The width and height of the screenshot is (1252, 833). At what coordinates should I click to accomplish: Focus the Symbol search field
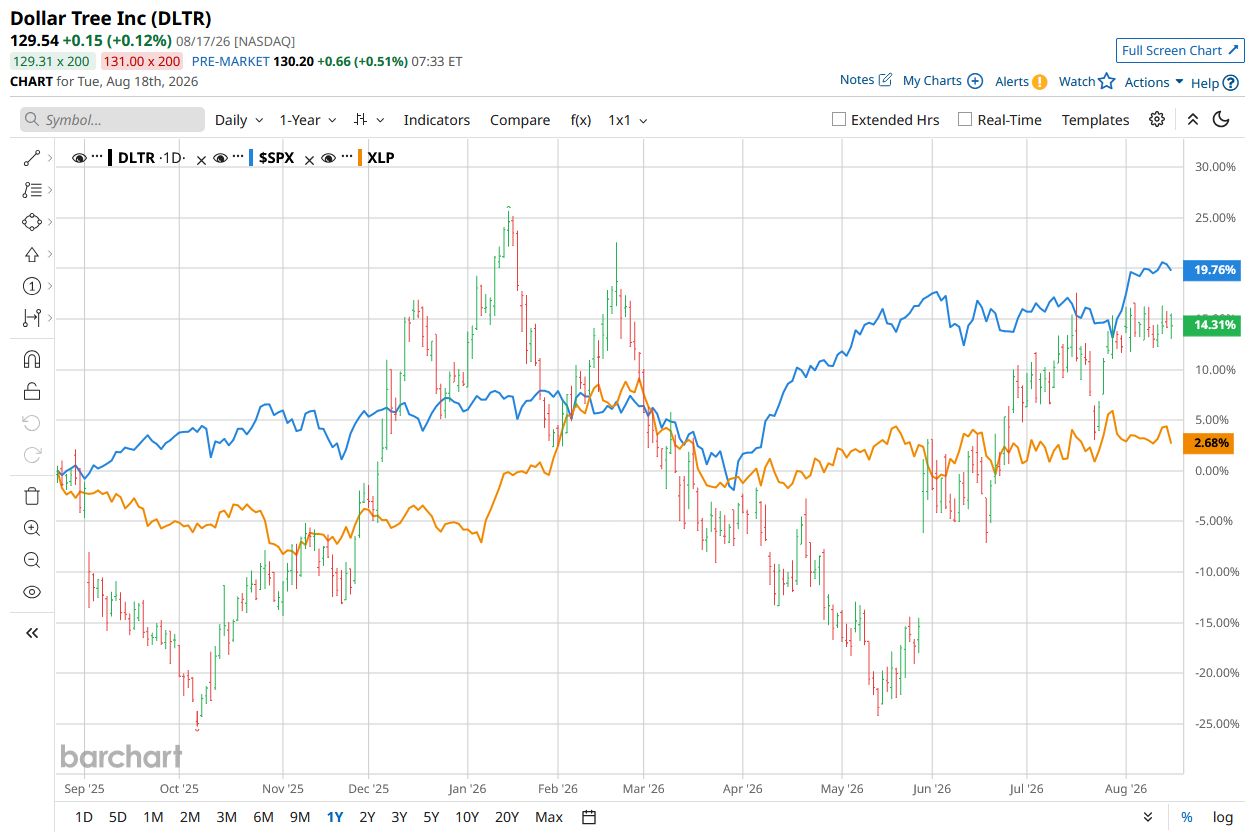tap(112, 120)
